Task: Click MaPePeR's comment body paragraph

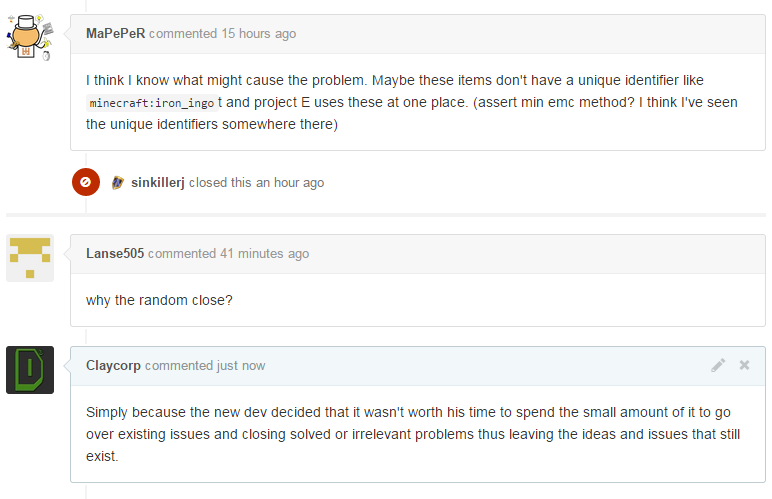Action: [412, 102]
